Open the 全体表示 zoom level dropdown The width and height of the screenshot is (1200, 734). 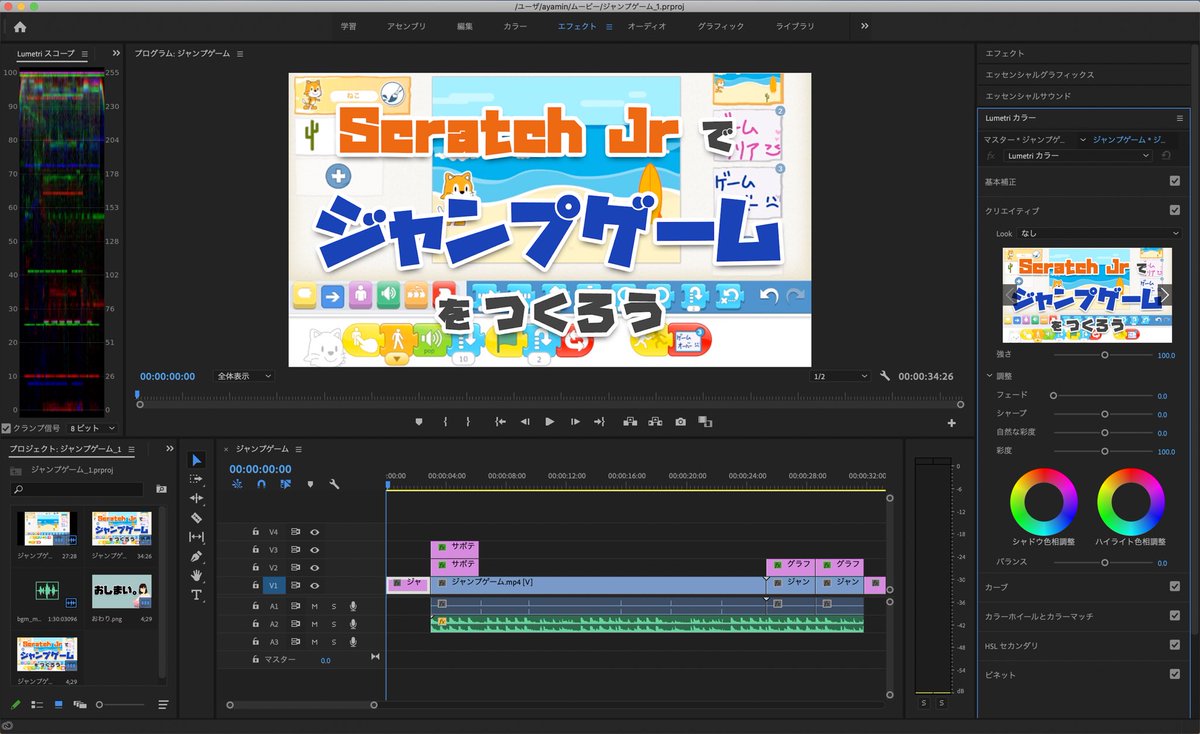pyautogui.click(x=244, y=376)
